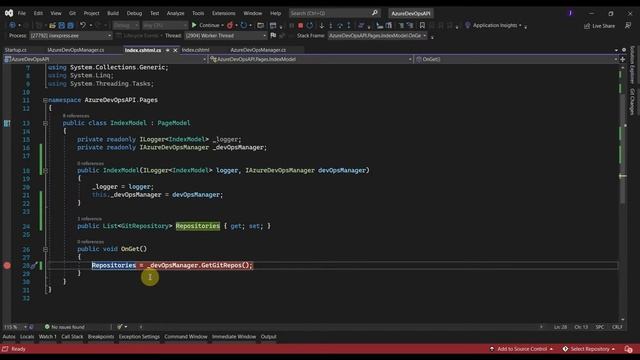640x360 pixels.
Task: Switch to the AzureDevOpsManager.cs tab
Action: tap(258, 50)
